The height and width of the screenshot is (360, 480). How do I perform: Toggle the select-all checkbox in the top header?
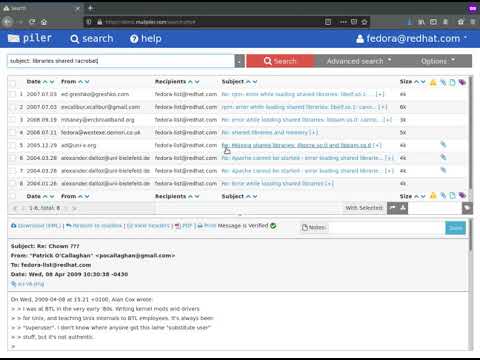pos(13,83)
